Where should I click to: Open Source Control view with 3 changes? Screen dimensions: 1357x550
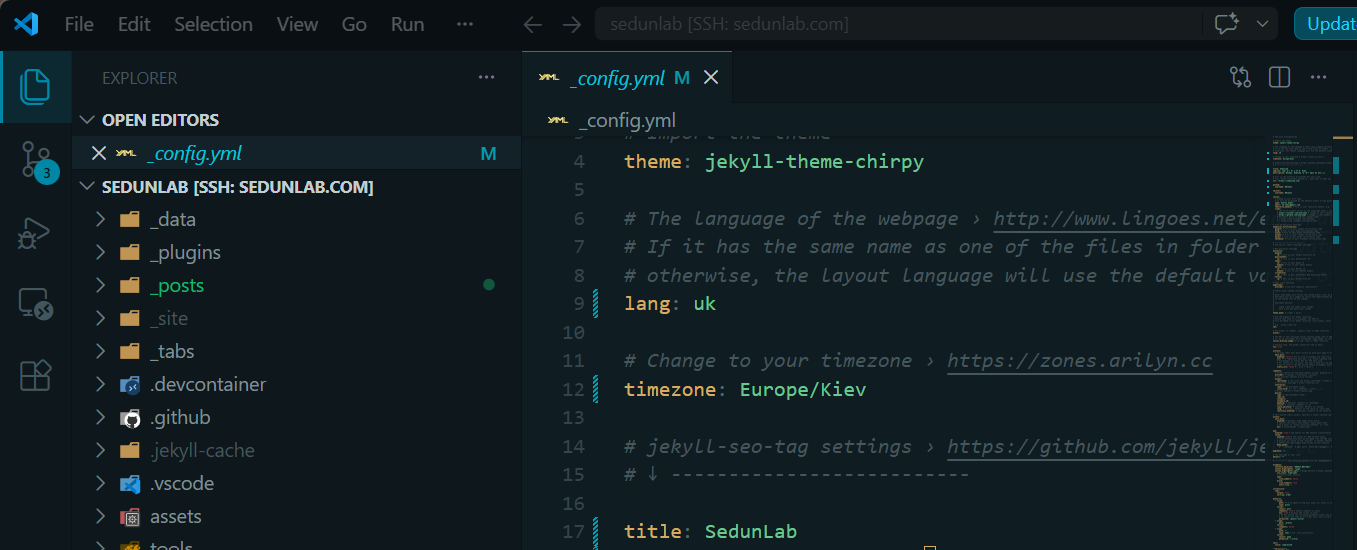tap(35, 161)
